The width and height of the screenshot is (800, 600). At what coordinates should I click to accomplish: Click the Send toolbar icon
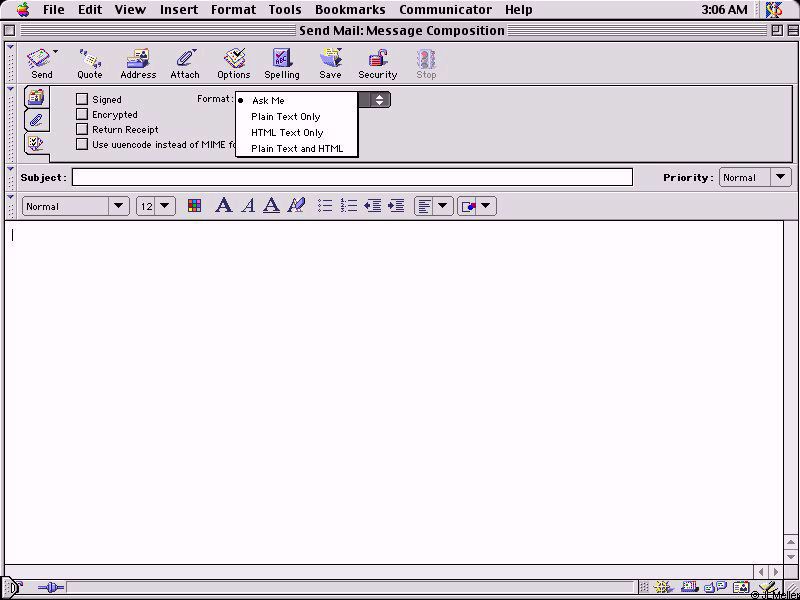(41, 59)
